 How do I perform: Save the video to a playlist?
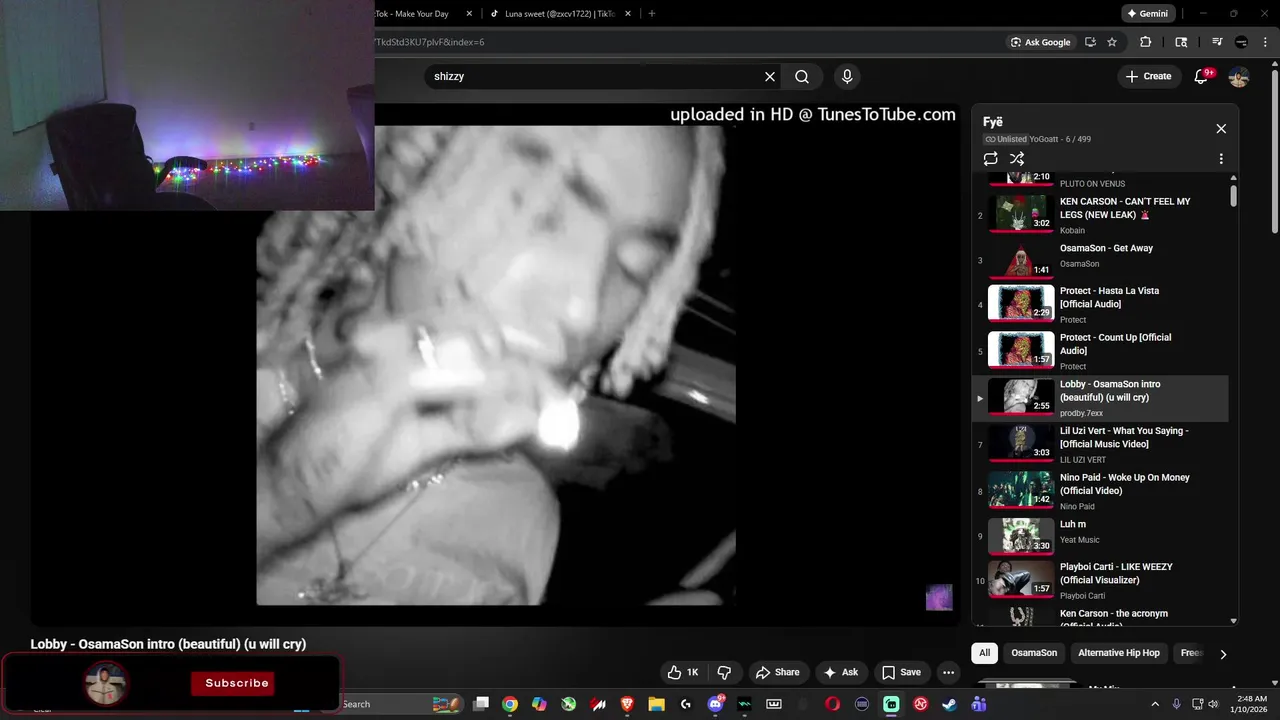[x=901, y=673]
